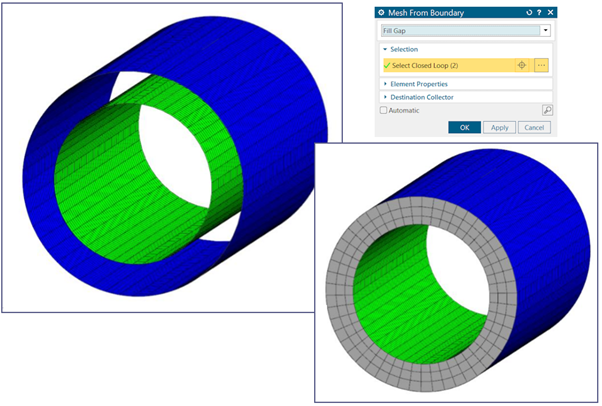Reset the Mesh From Boundary dialog

click(529, 13)
